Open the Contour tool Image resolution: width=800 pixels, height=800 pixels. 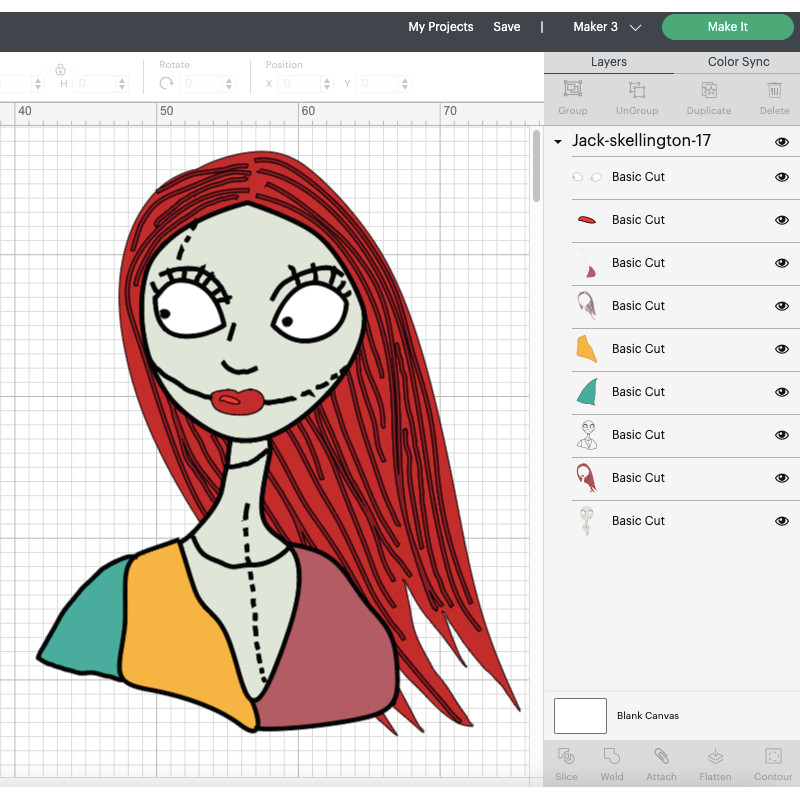point(772,762)
